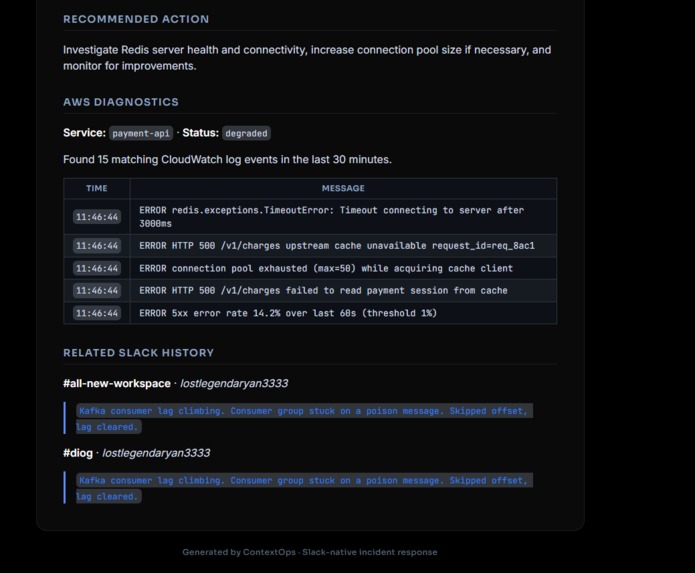Screen dimensions: 695x573
Task: Select the AWS DIAGNOSTICS heading
Action: [x=121, y=102]
